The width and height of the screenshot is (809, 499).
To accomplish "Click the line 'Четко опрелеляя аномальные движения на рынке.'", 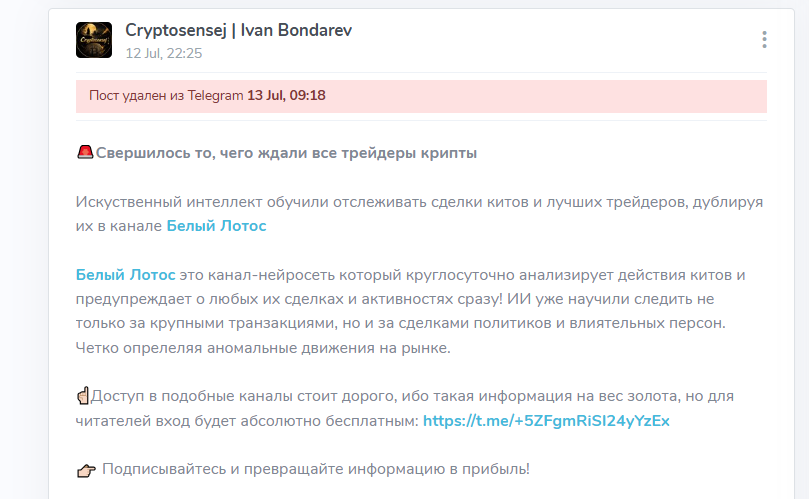I will point(263,348).
